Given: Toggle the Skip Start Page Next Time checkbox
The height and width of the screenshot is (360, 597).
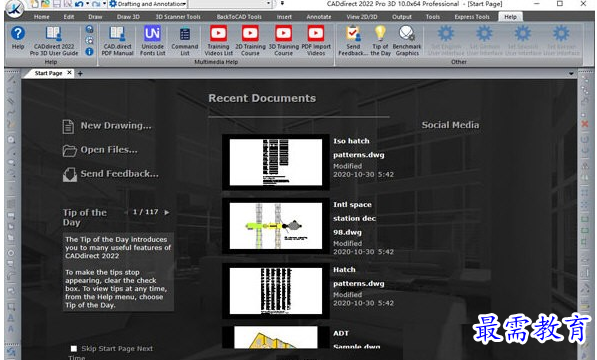Looking at the screenshot, I should [x=74, y=349].
